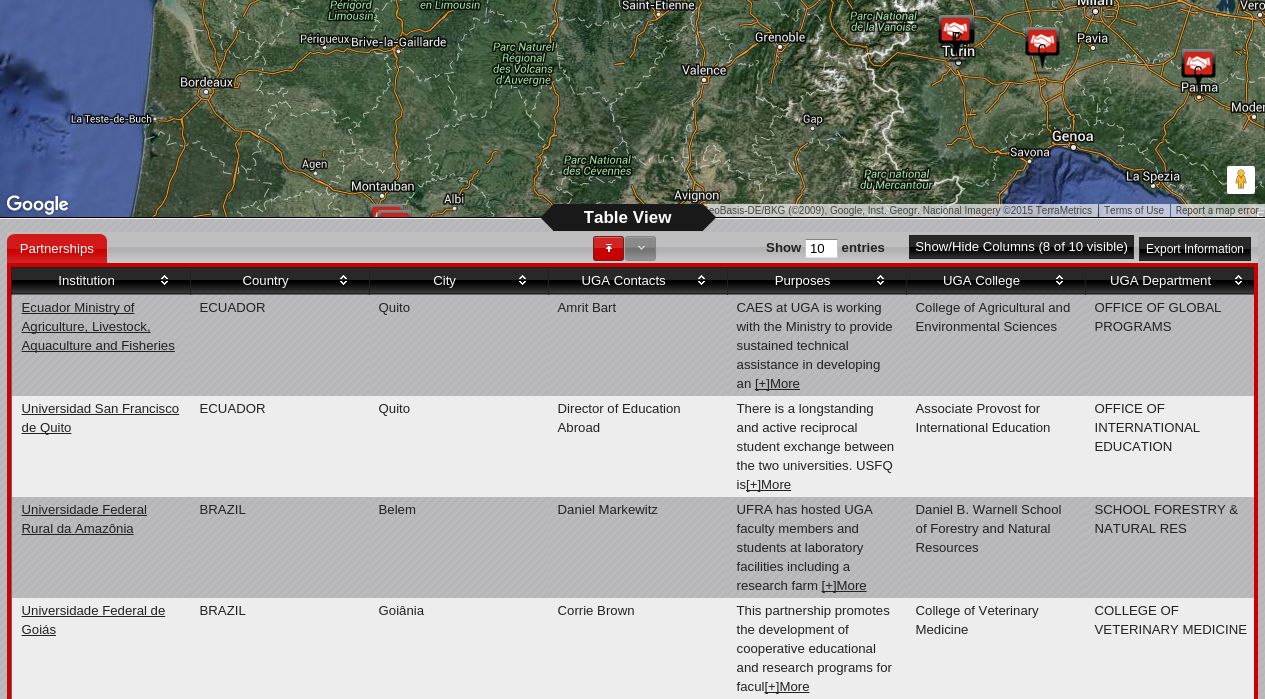Click the Amrit Bart contact cell
1265x699 pixels.
(x=638, y=345)
